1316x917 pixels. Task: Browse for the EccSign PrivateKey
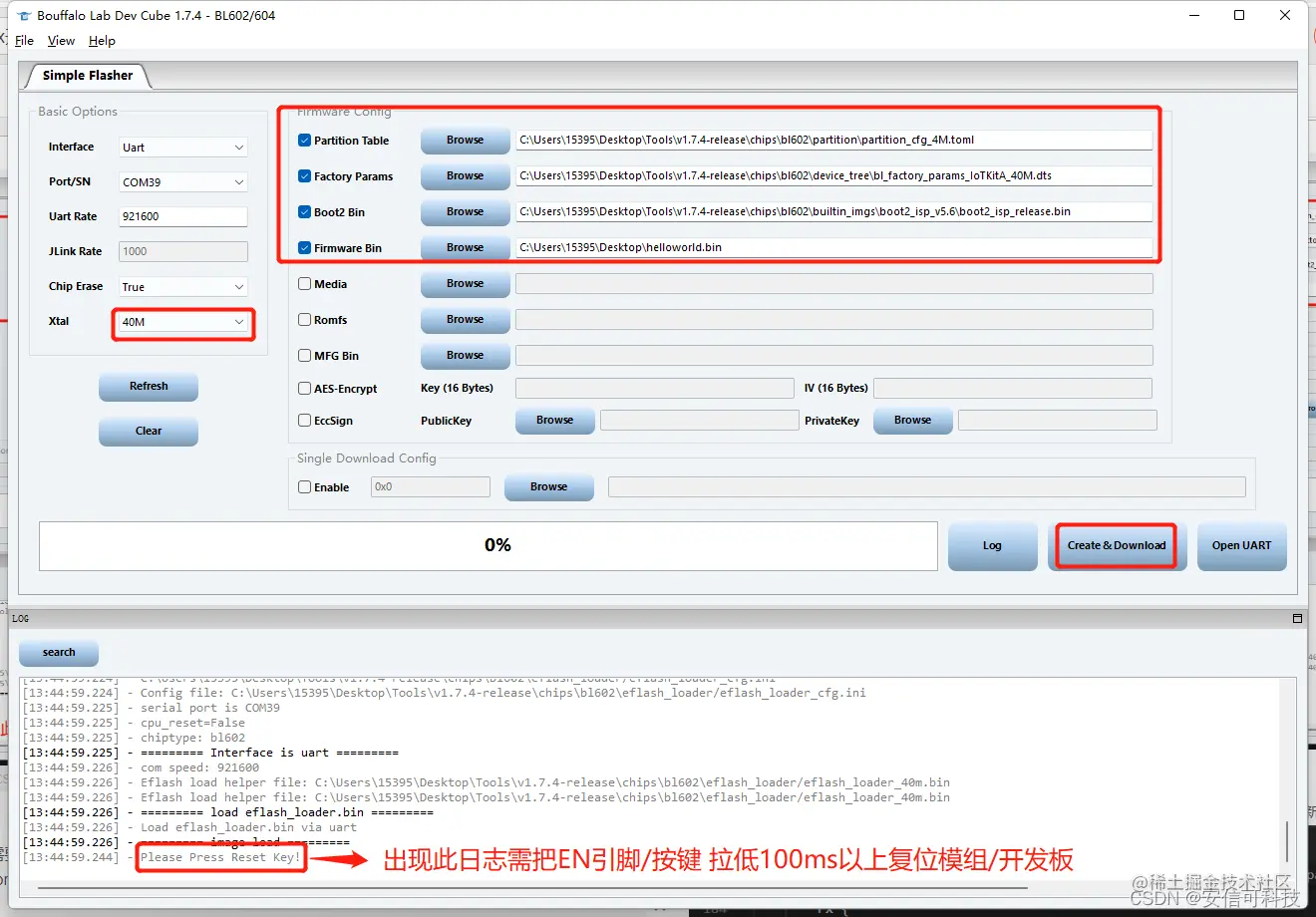click(912, 421)
